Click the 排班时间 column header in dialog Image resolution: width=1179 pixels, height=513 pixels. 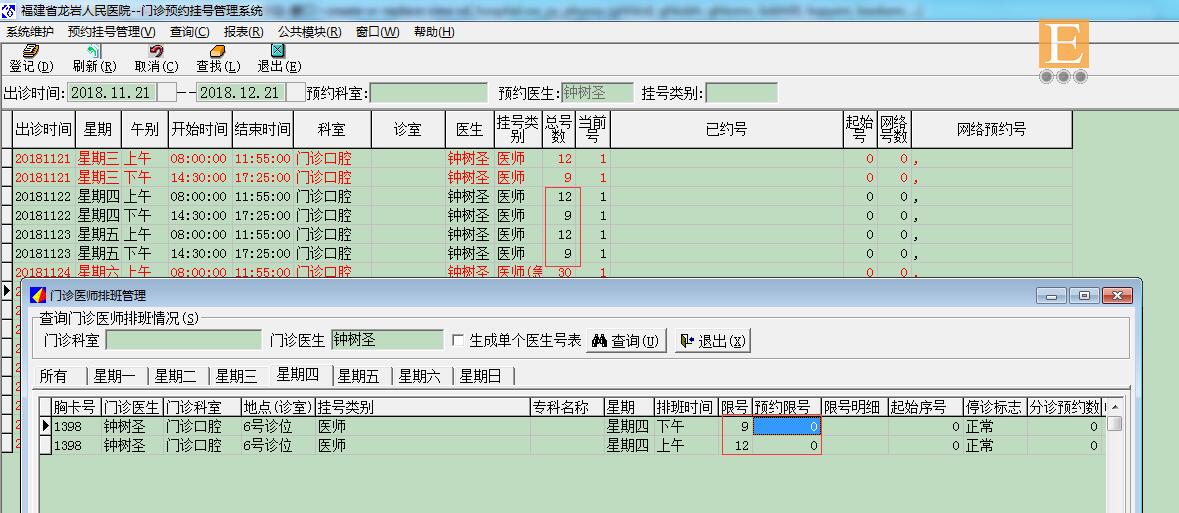(683, 407)
